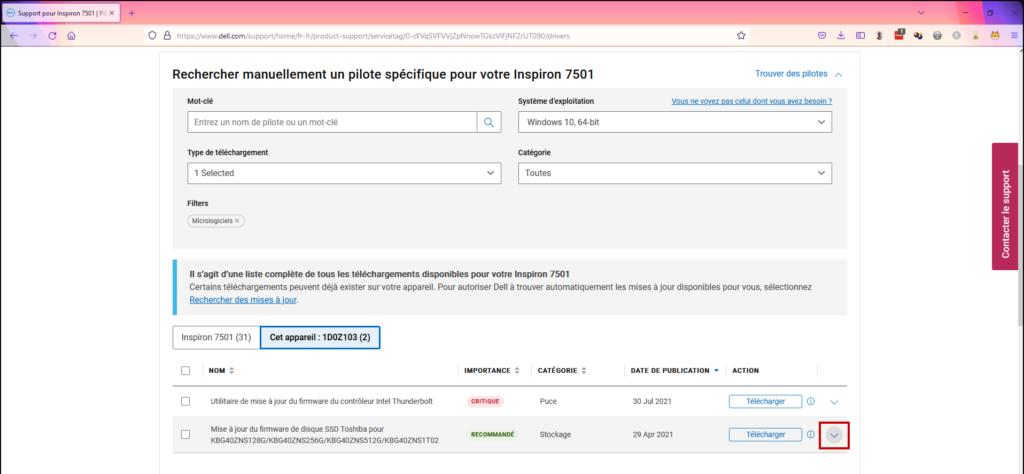Screen dimensions: 1024x474
Task: Click the Puce category cell
Action: click(548, 402)
